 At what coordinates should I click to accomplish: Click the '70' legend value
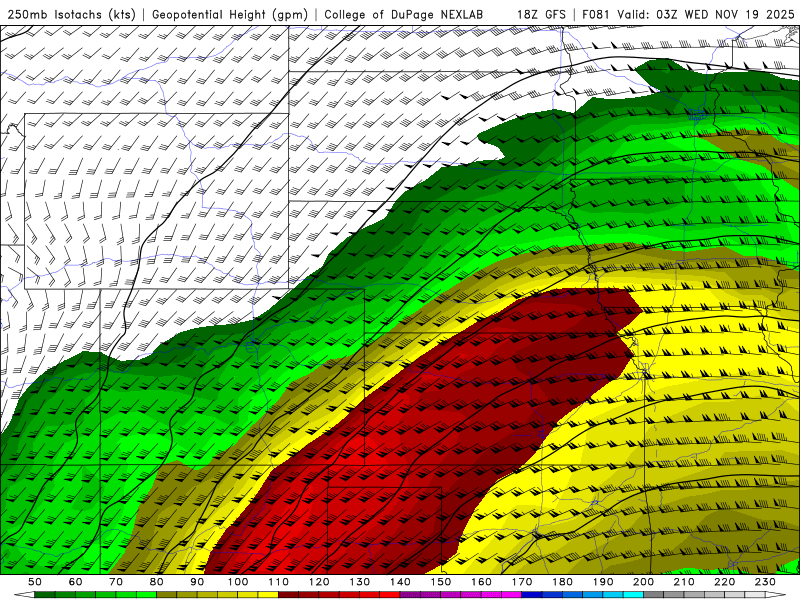click(116, 582)
